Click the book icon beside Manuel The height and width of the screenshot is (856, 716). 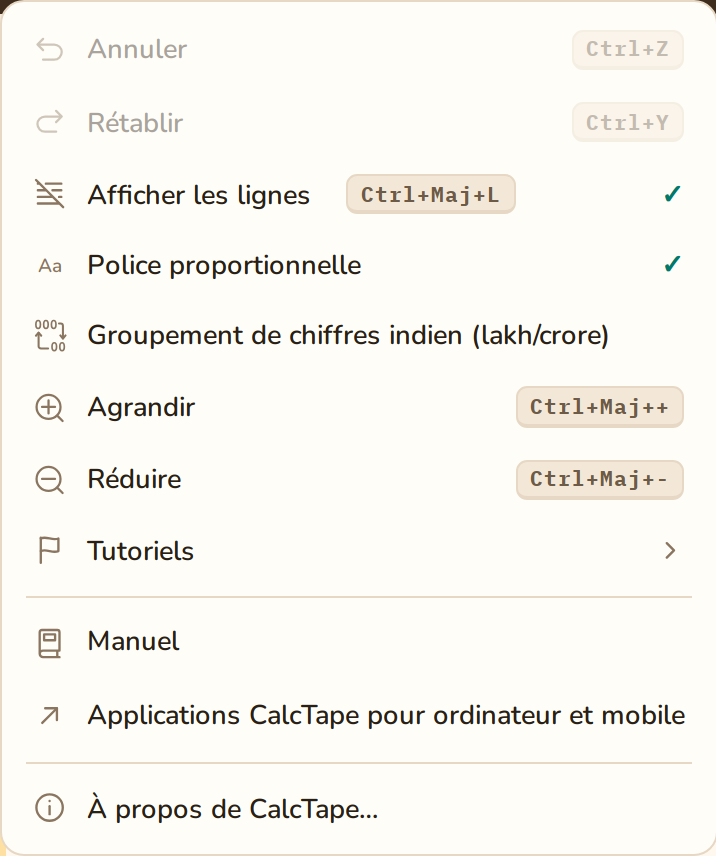pos(49,643)
